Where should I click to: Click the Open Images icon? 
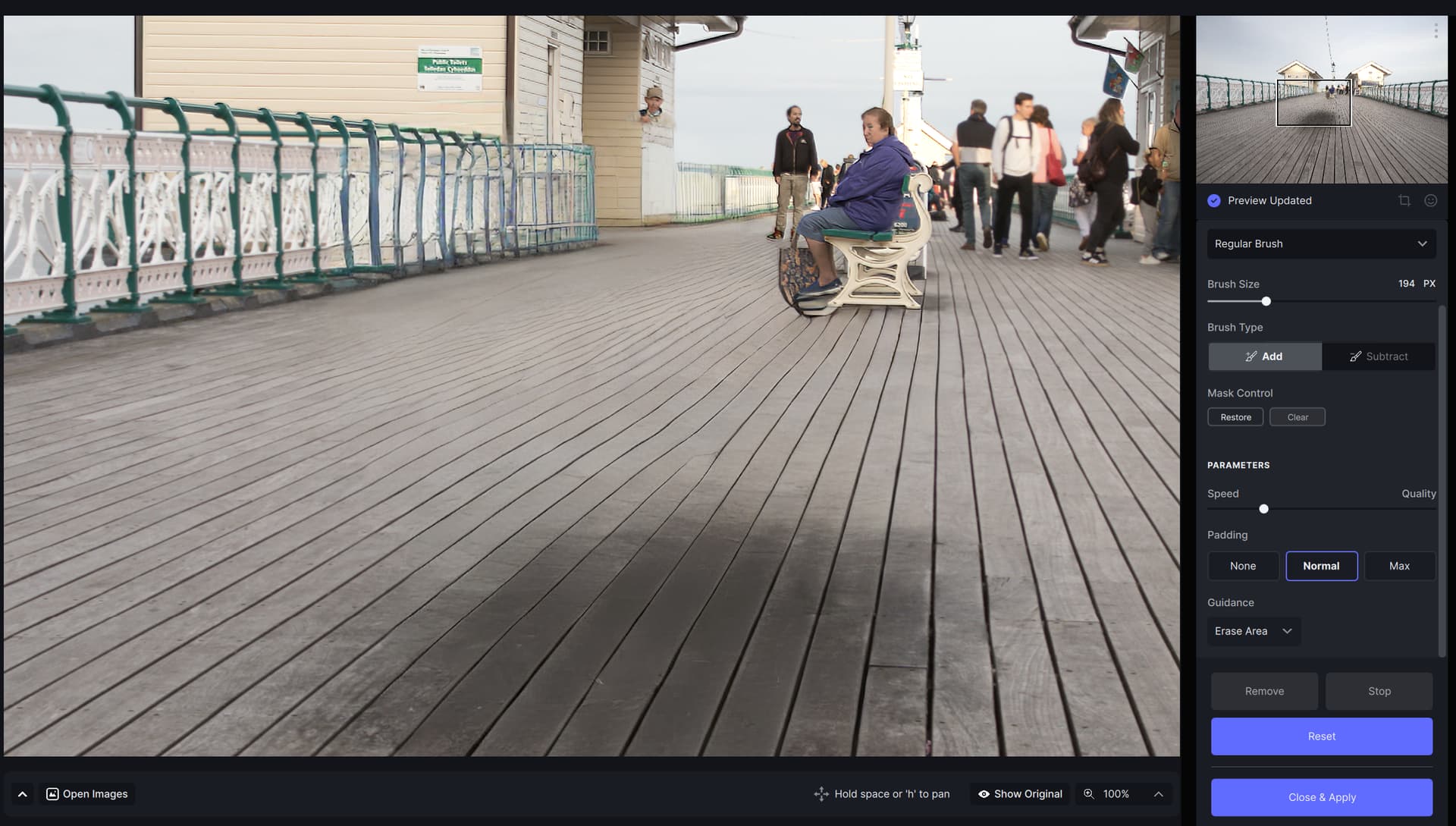[52, 793]
